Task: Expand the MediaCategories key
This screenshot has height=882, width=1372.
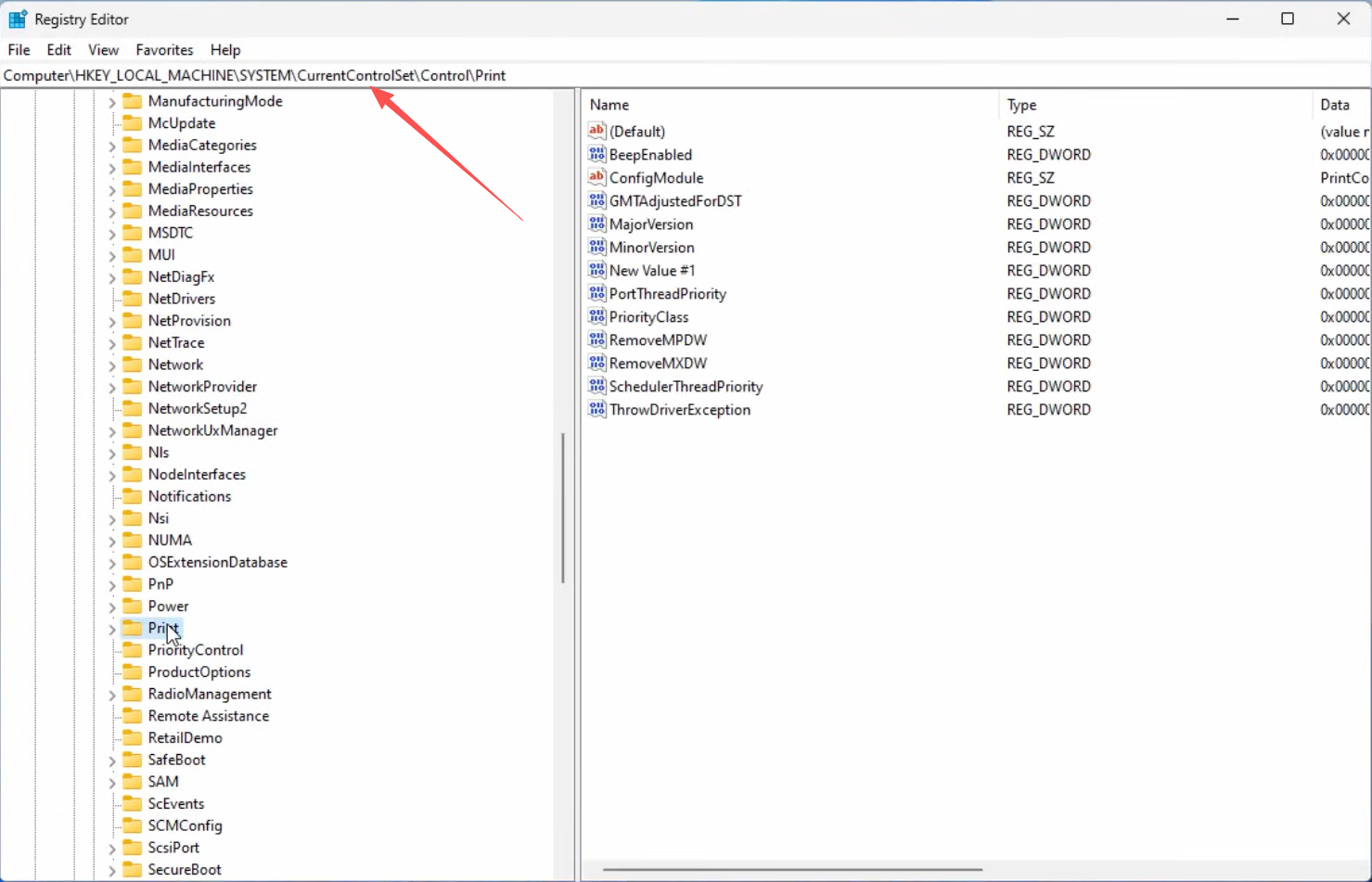Action: 112,146
